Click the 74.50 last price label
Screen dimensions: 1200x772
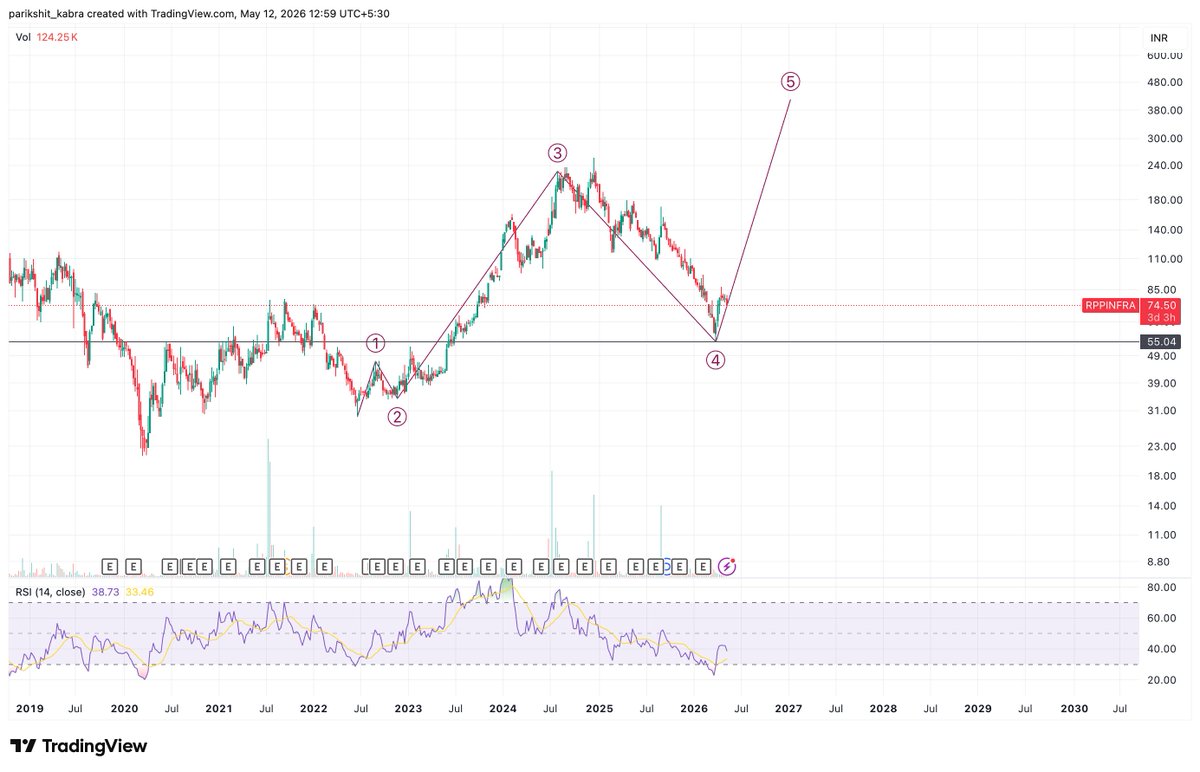click(1161, 305)
